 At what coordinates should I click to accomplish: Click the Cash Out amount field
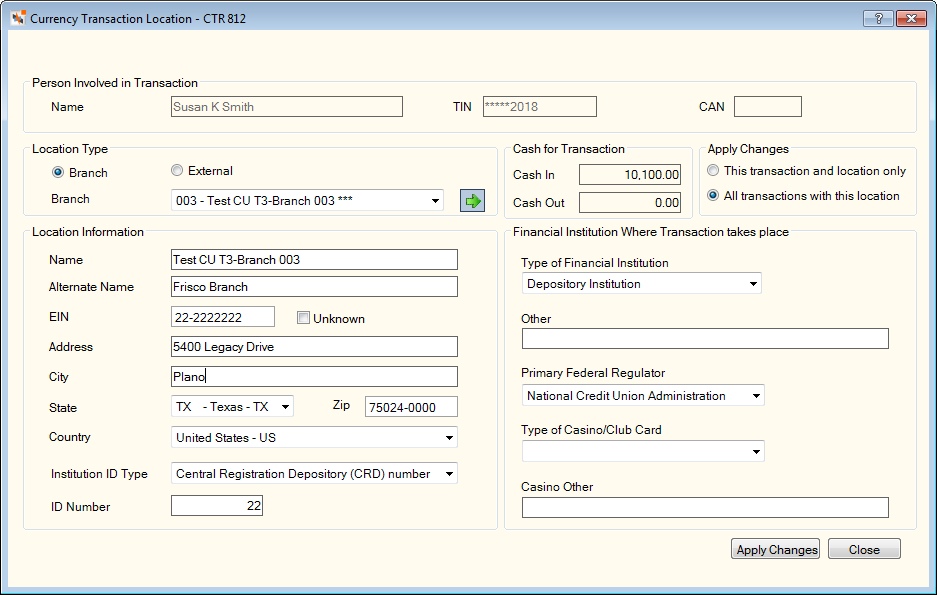(x=630, y=203)
